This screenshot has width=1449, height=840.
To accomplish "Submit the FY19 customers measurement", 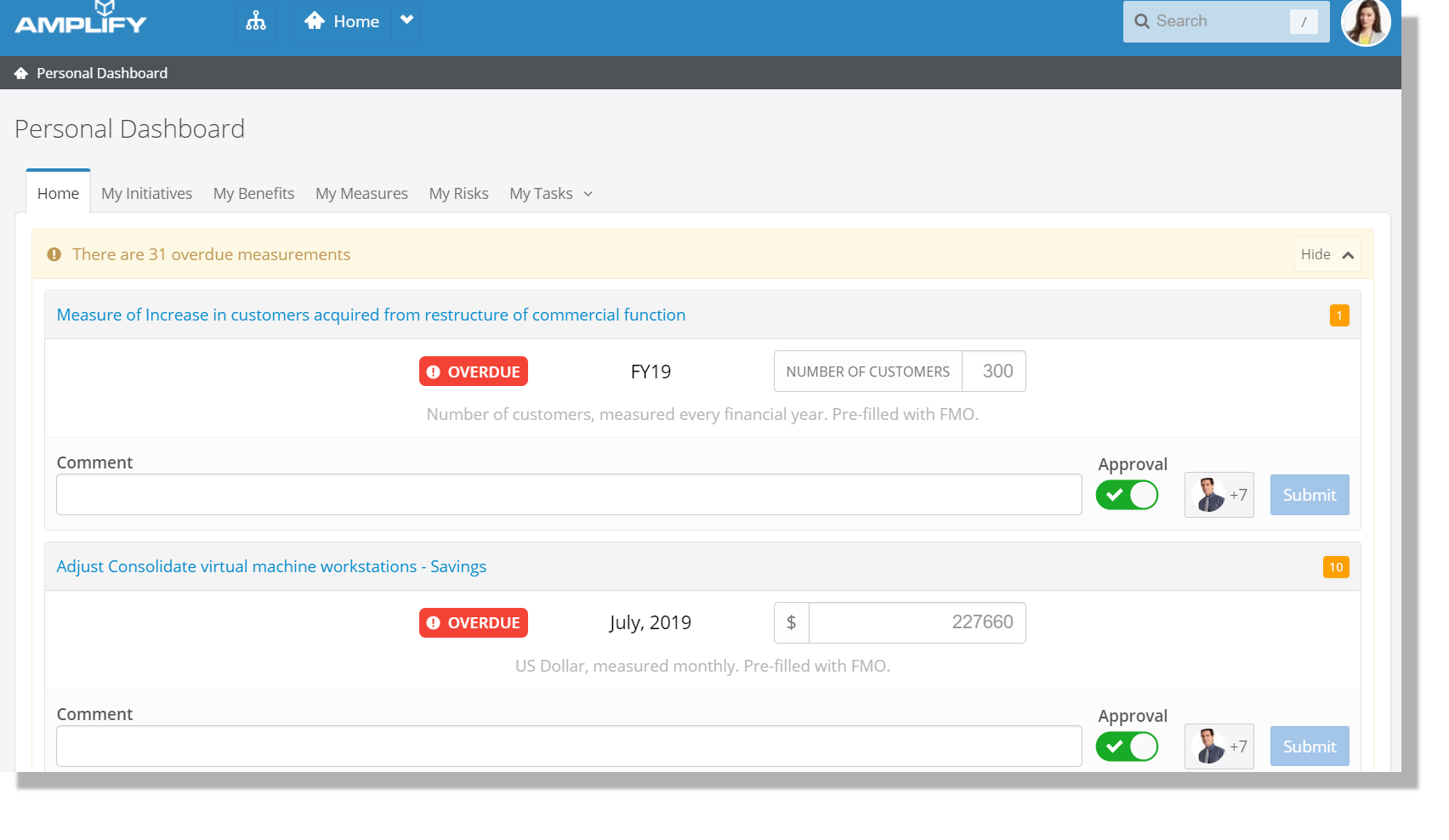I will (1309, 495).
